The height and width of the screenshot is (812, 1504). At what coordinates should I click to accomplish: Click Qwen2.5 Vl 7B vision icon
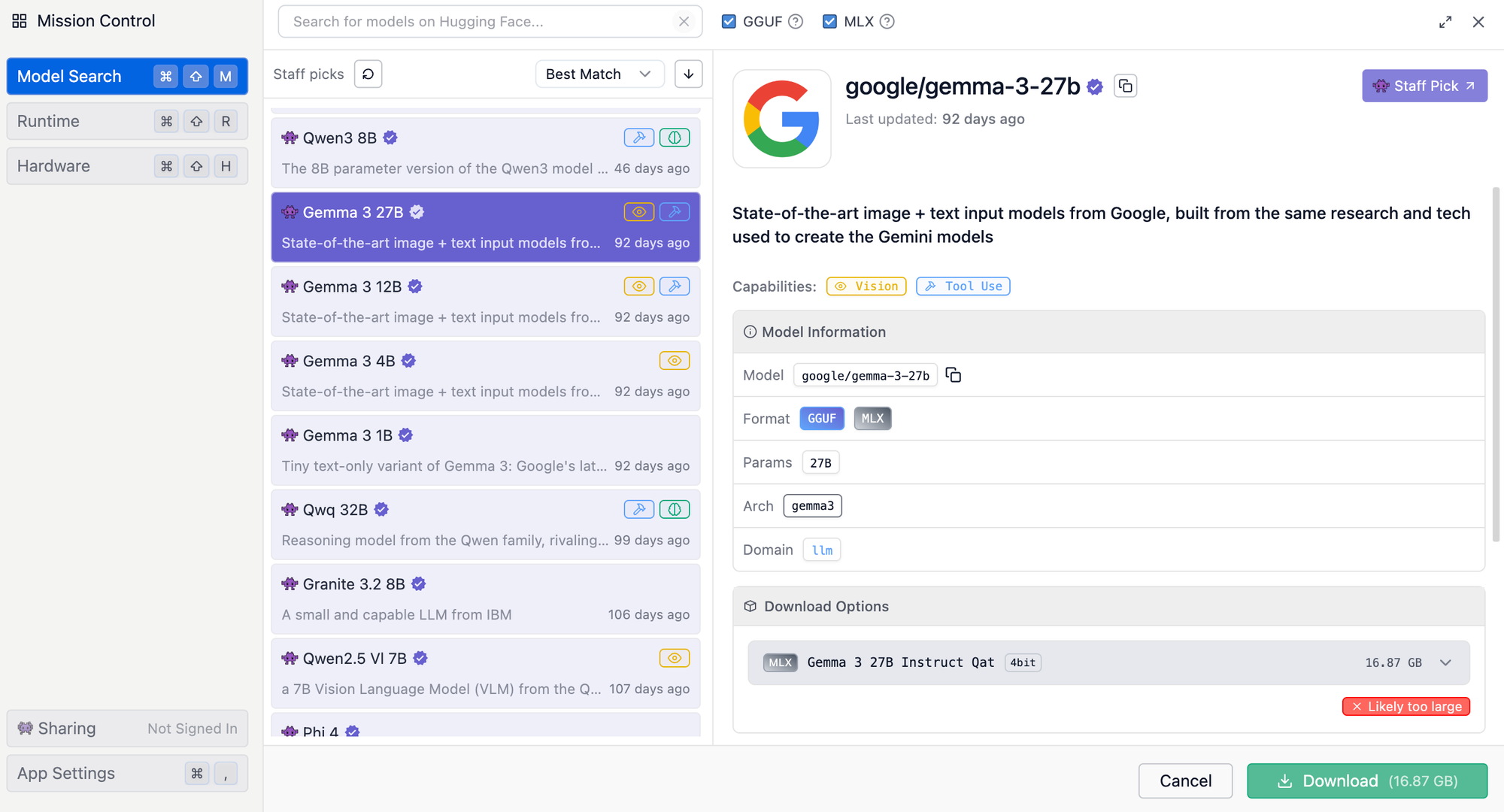[675, 659]
